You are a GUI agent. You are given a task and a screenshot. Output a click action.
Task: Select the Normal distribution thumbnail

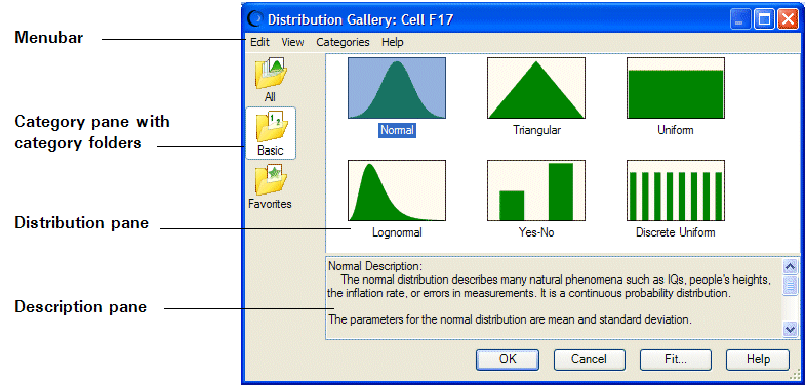pyautogui.click(x=397, y=88)
